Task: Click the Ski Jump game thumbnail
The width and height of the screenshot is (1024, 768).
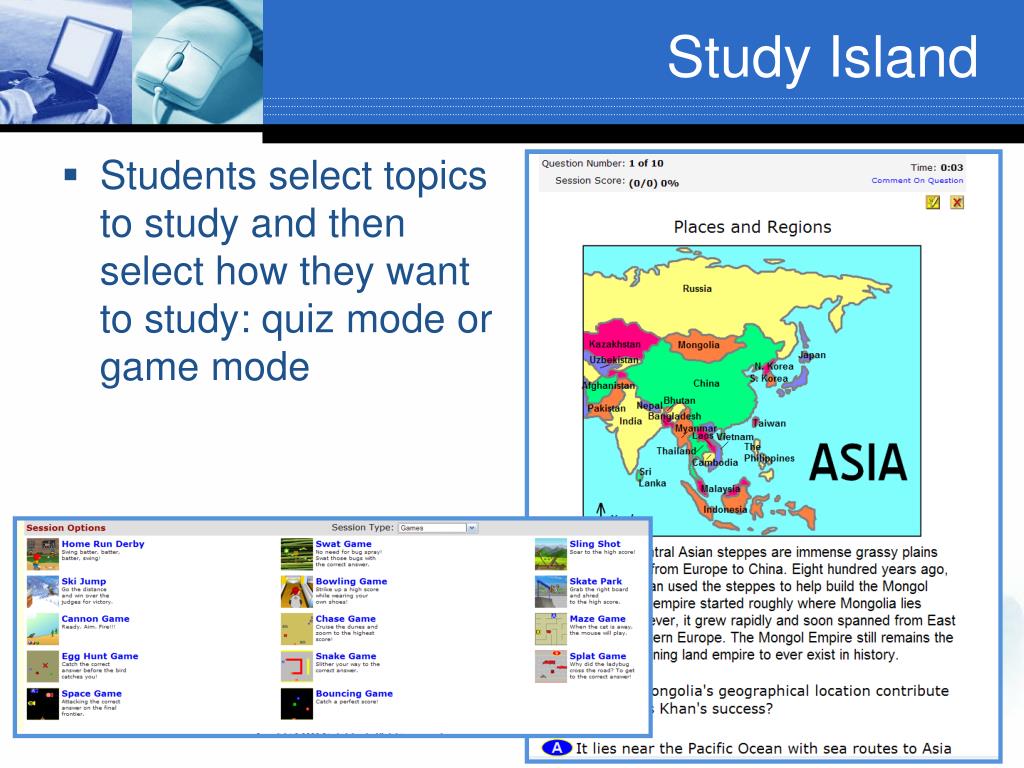Action: (x=42, y=592)
